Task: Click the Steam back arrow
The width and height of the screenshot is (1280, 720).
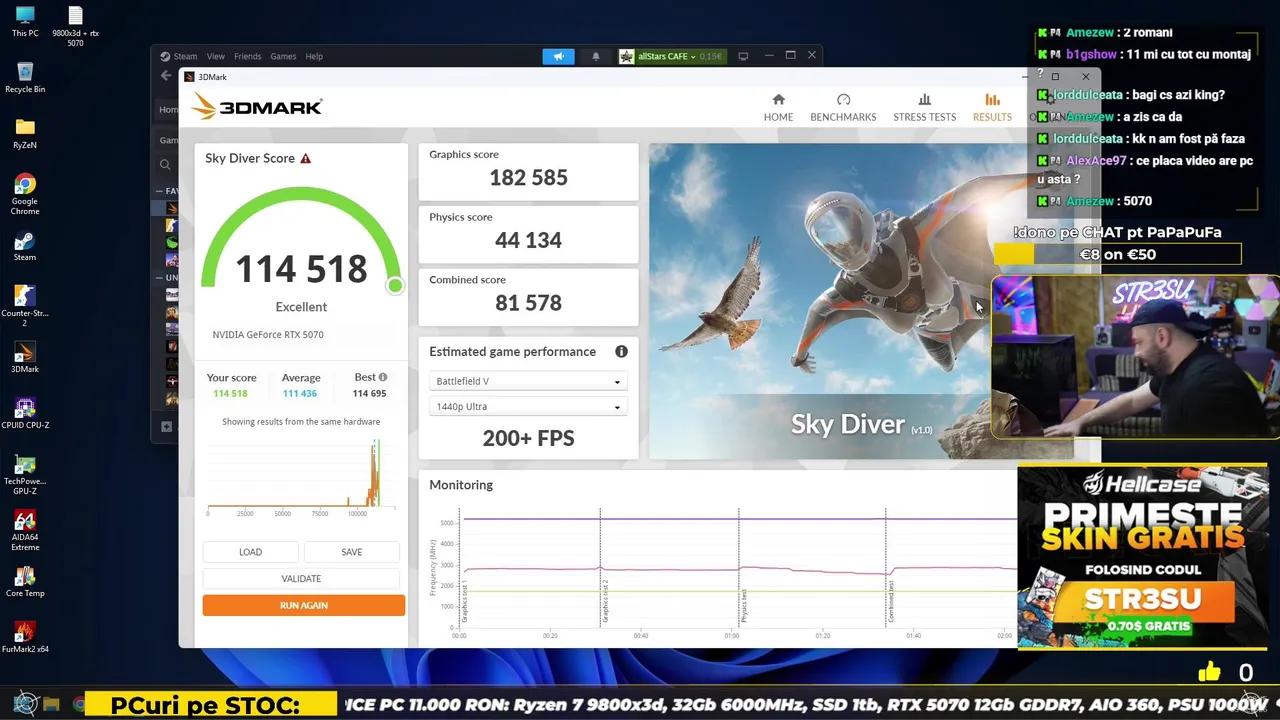Action: [x=166, y=76]
